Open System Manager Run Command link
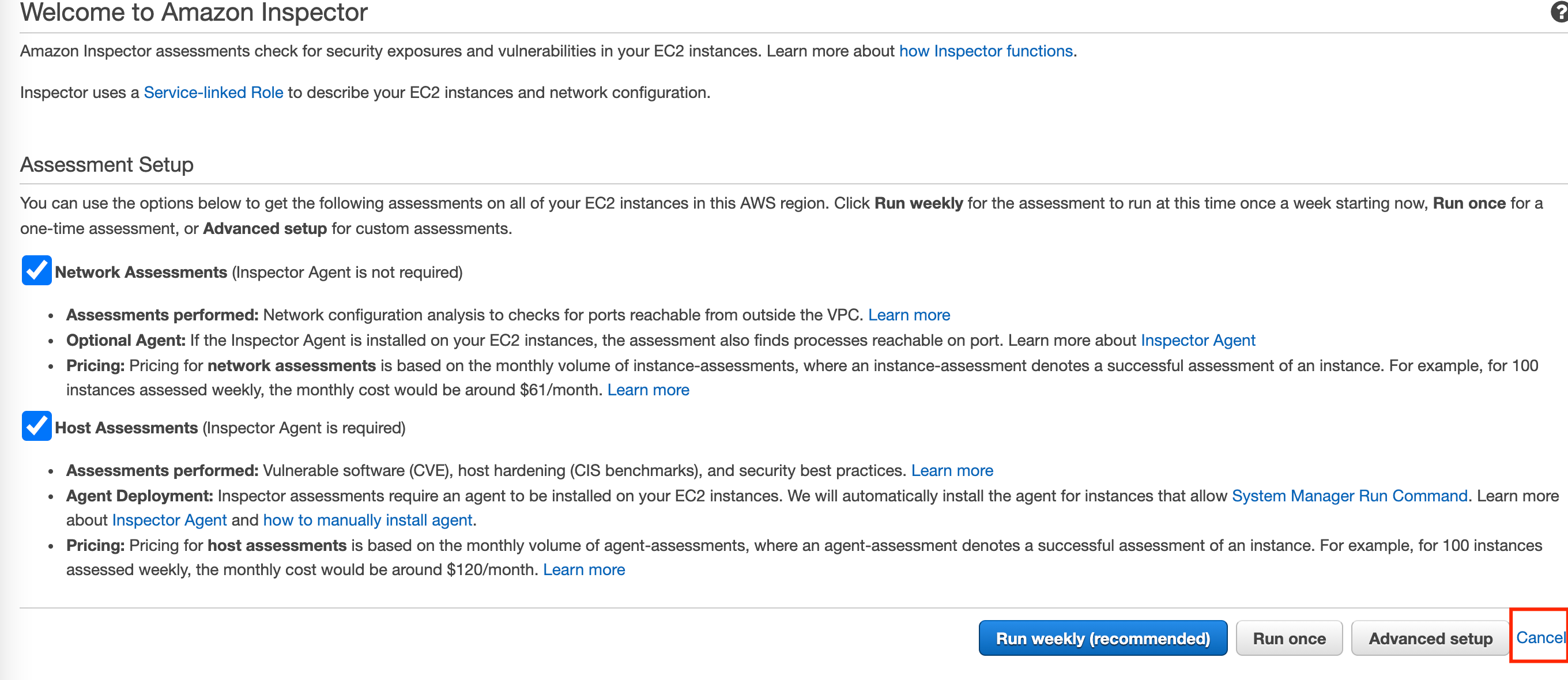1568x680 pixels. click(x=1350, y=496)
